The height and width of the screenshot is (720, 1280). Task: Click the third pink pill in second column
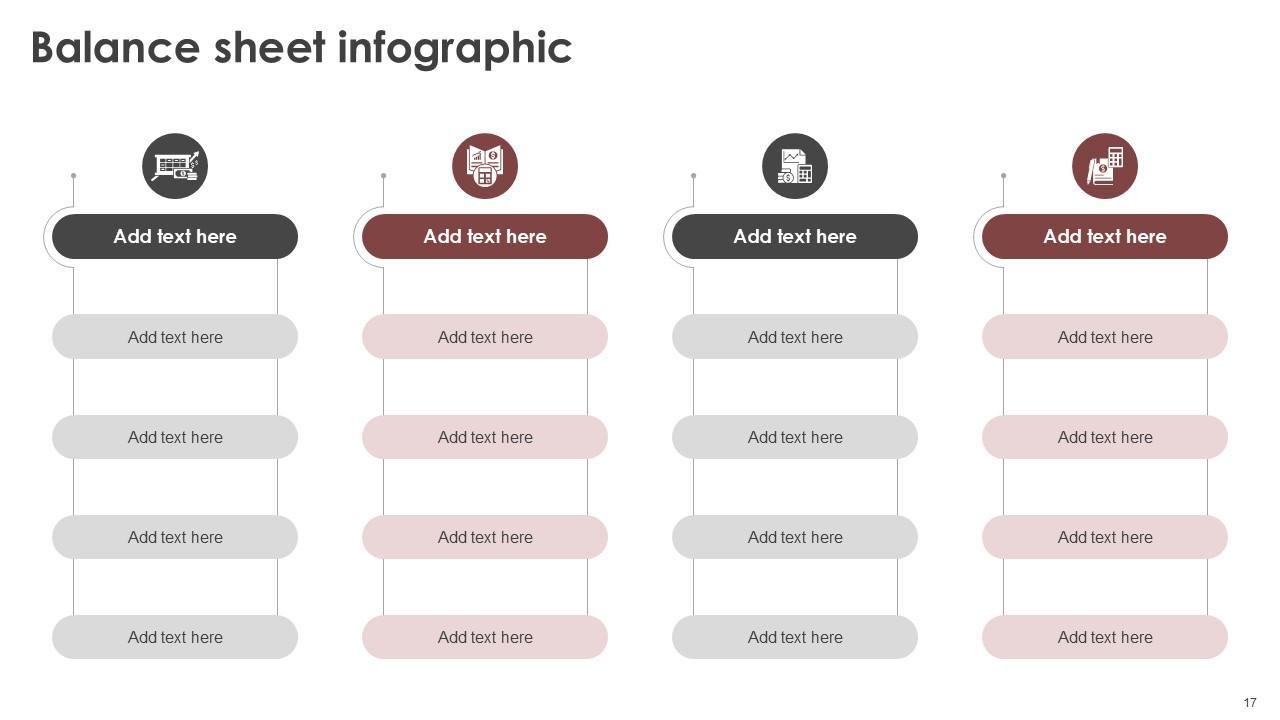(485, 537)
